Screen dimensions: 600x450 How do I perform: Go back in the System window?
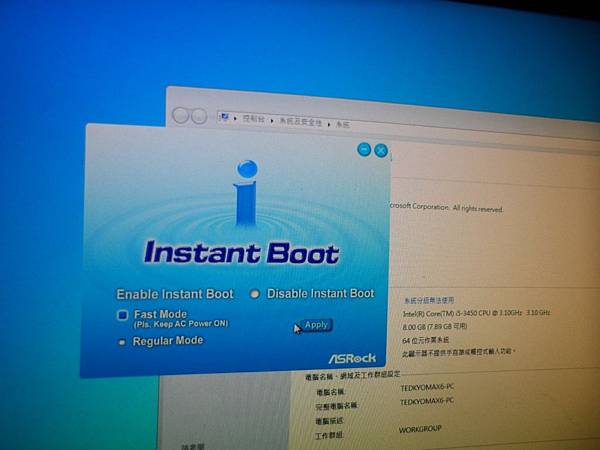point(180,115)
